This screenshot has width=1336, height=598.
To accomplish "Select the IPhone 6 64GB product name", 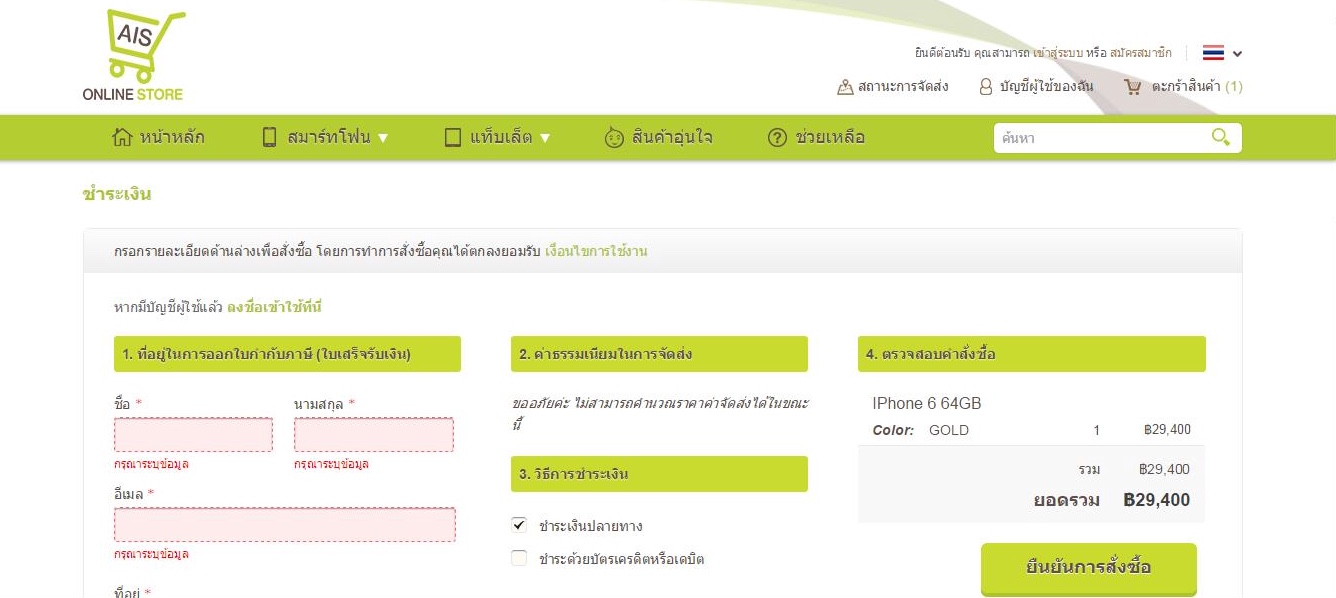I will coord(927,403).
